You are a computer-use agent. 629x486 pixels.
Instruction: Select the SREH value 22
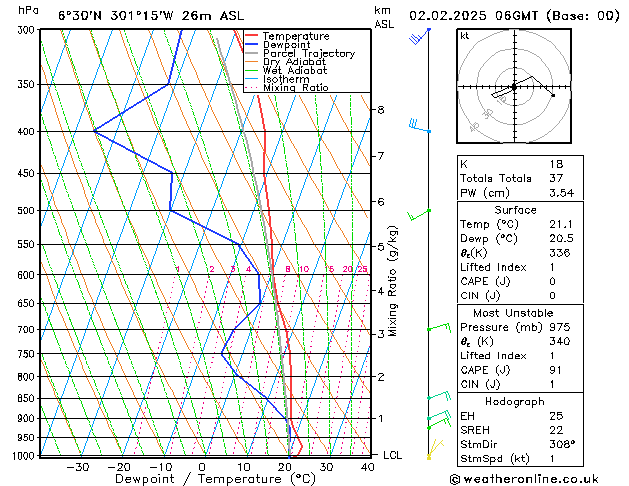556,430
